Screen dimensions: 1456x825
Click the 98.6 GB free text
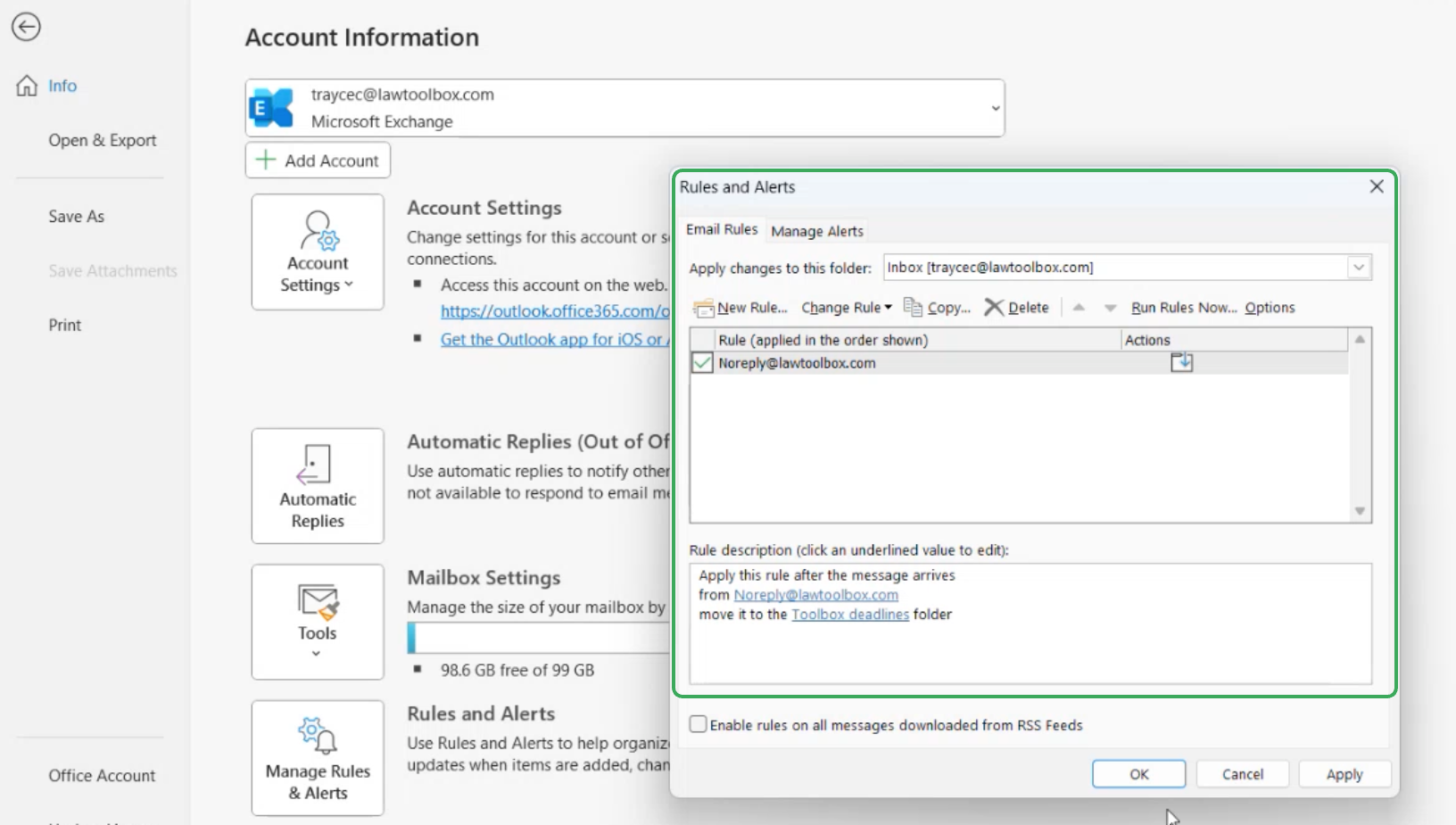pos(517,670)
